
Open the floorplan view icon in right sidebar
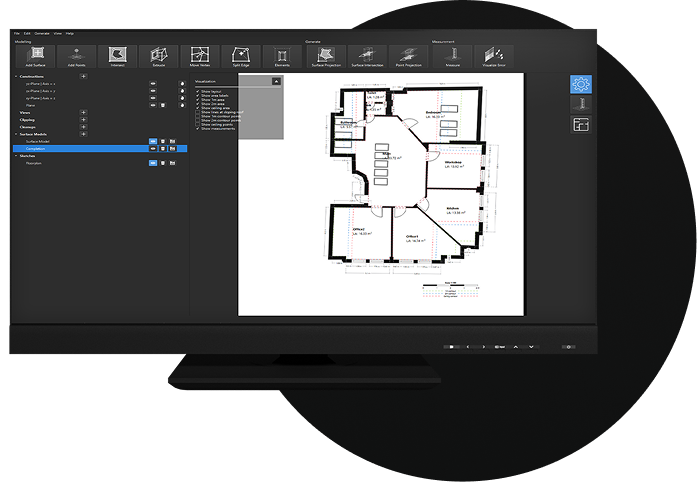tap(580, 124)
